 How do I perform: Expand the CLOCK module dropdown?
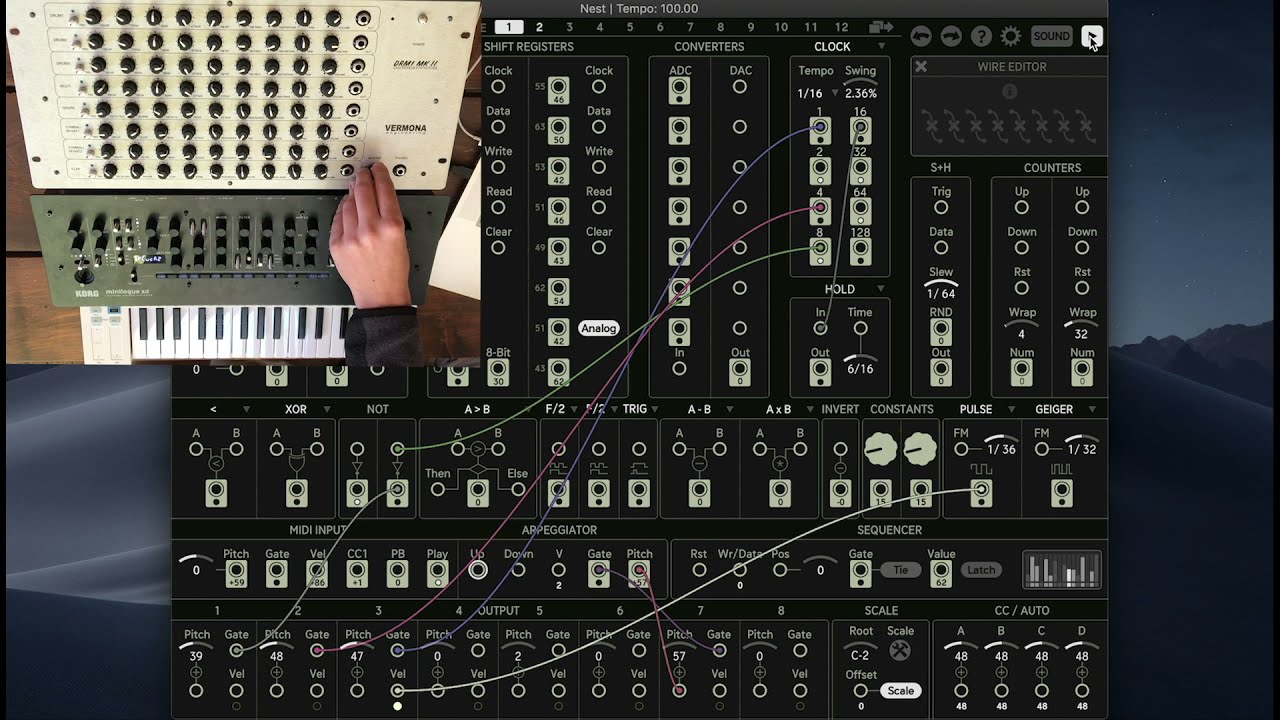(881, 47)
